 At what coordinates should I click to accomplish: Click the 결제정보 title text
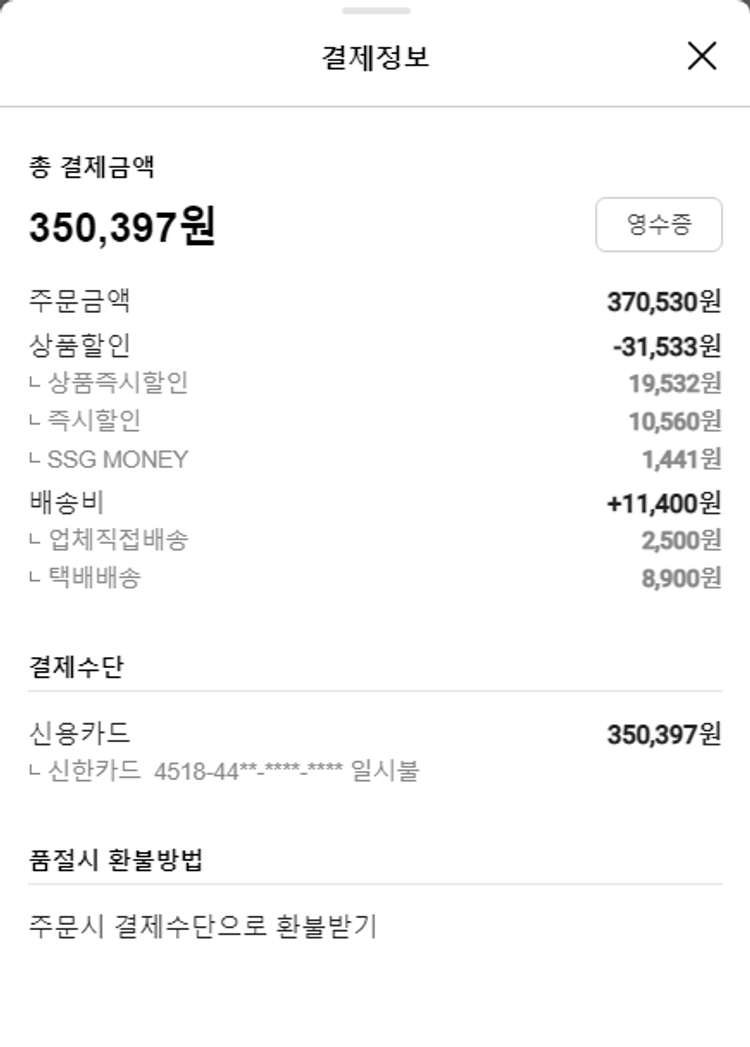(x=375, y=57)
